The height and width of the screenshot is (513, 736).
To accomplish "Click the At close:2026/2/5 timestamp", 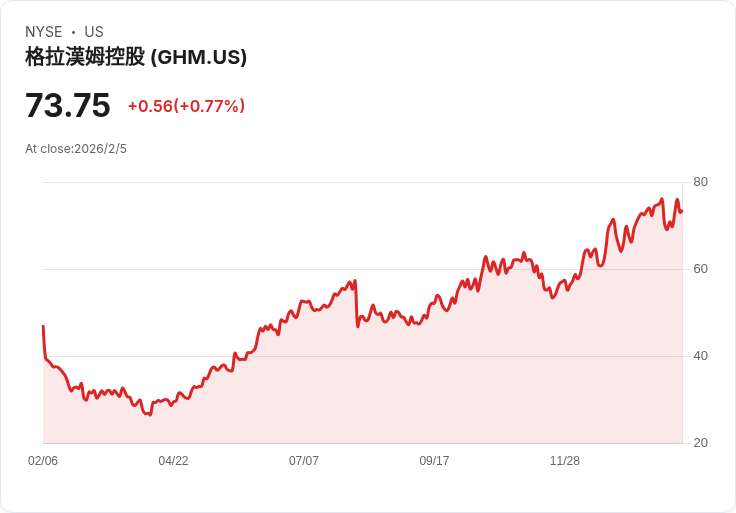I will (76, 149).
